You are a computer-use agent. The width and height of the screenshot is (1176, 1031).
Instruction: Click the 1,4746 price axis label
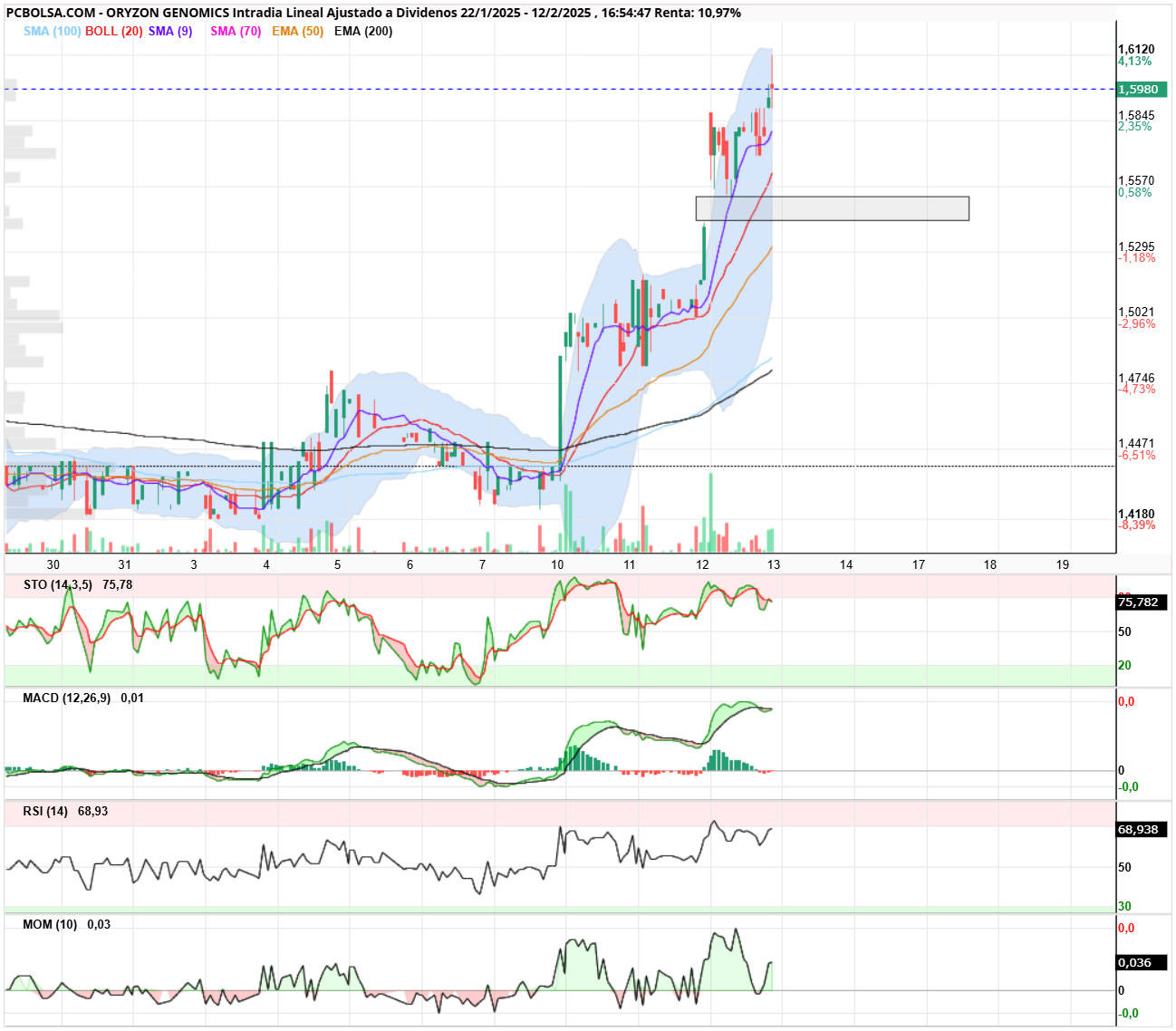(x=1136, y=378)
